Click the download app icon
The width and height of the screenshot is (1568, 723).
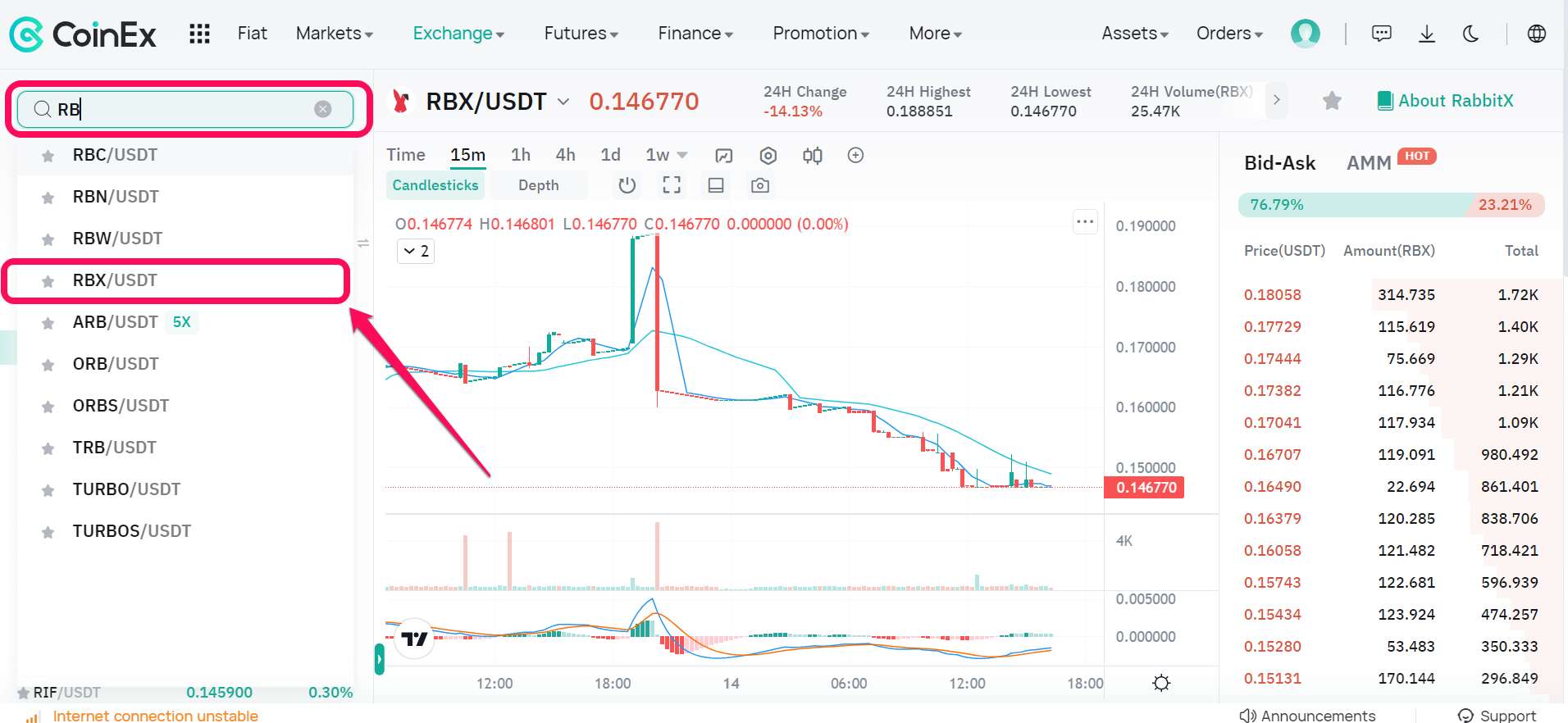(x=1427, y=34)
